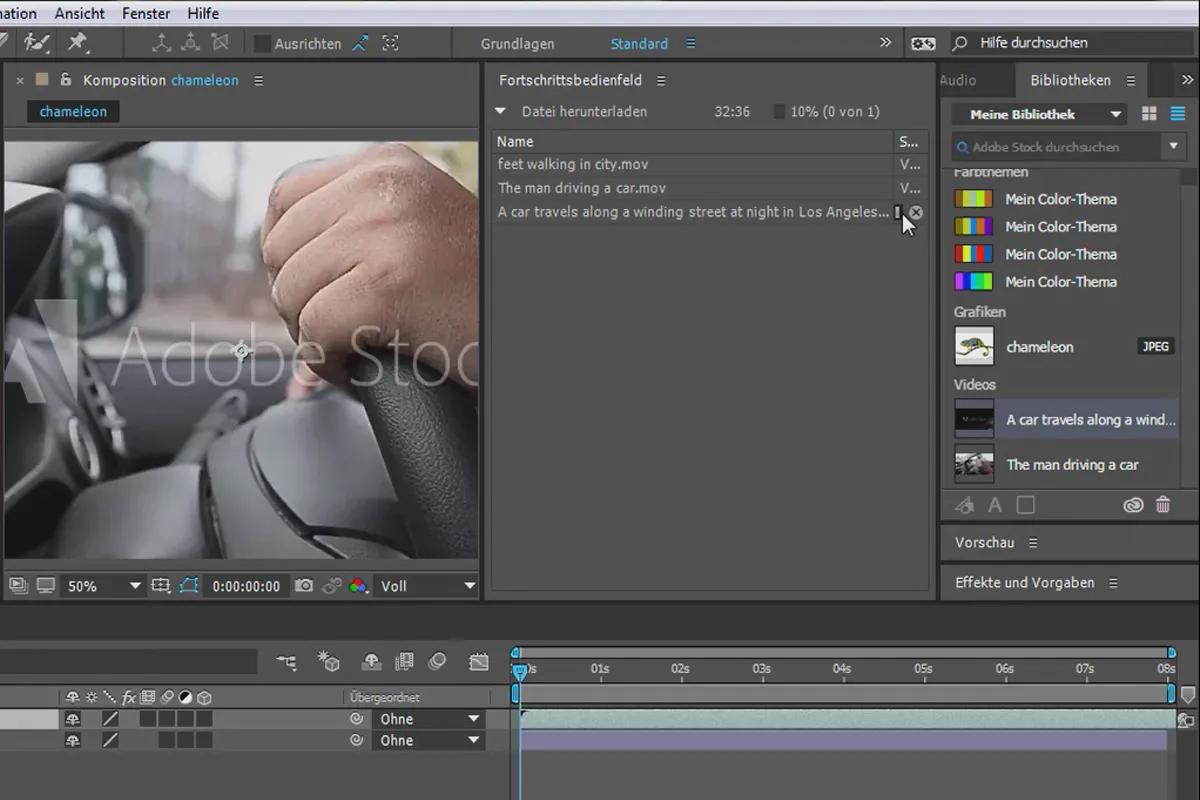Choose the view axis mode icon
The image size is (1200, 800).
click(221, 43)
